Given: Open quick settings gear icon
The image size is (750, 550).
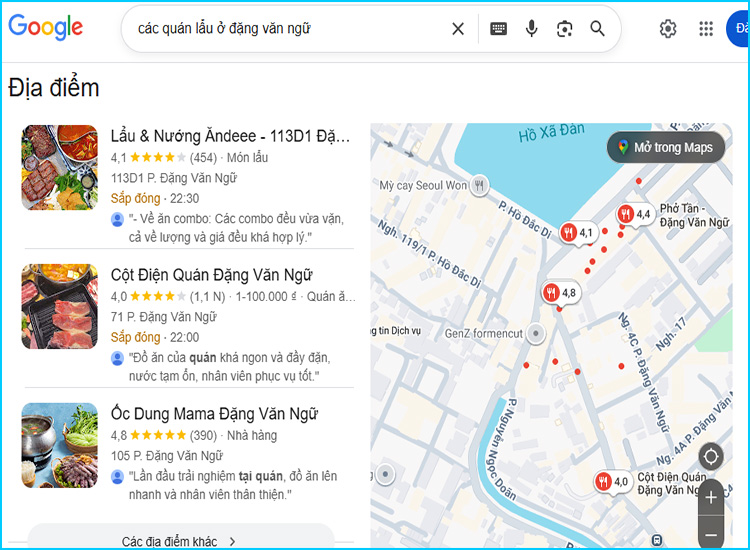Looking at the screenshot, I should 668,29.
